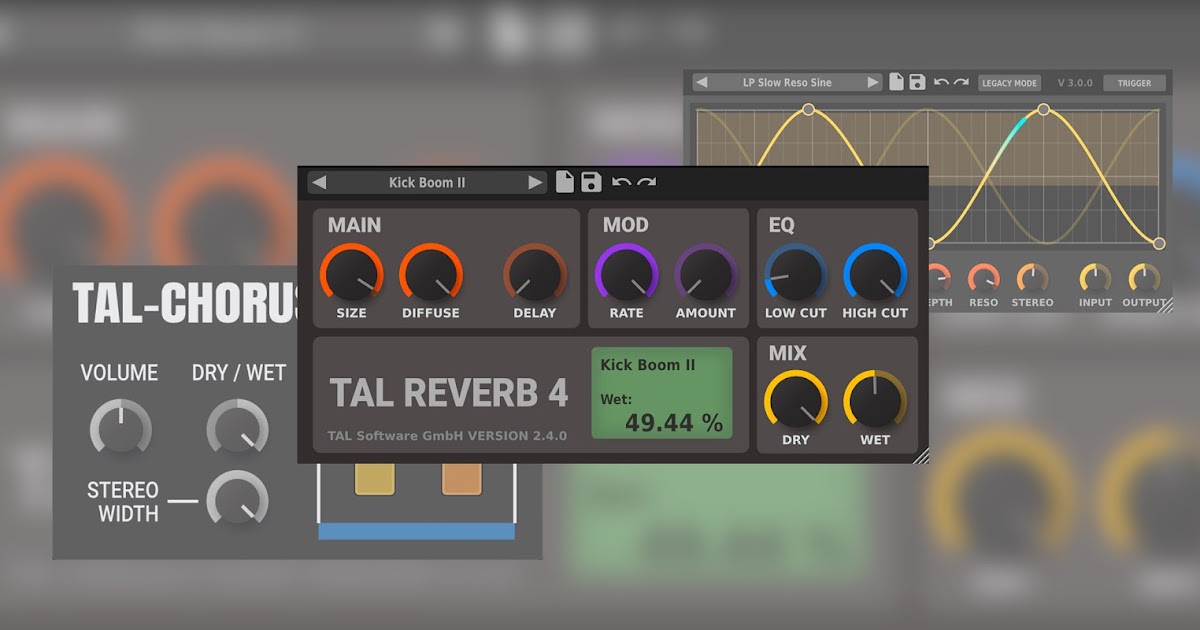Enable Legacy Mode in the LFO plugin
1200x630 pixels.
pyautogui.click(x=1009, y=83)
